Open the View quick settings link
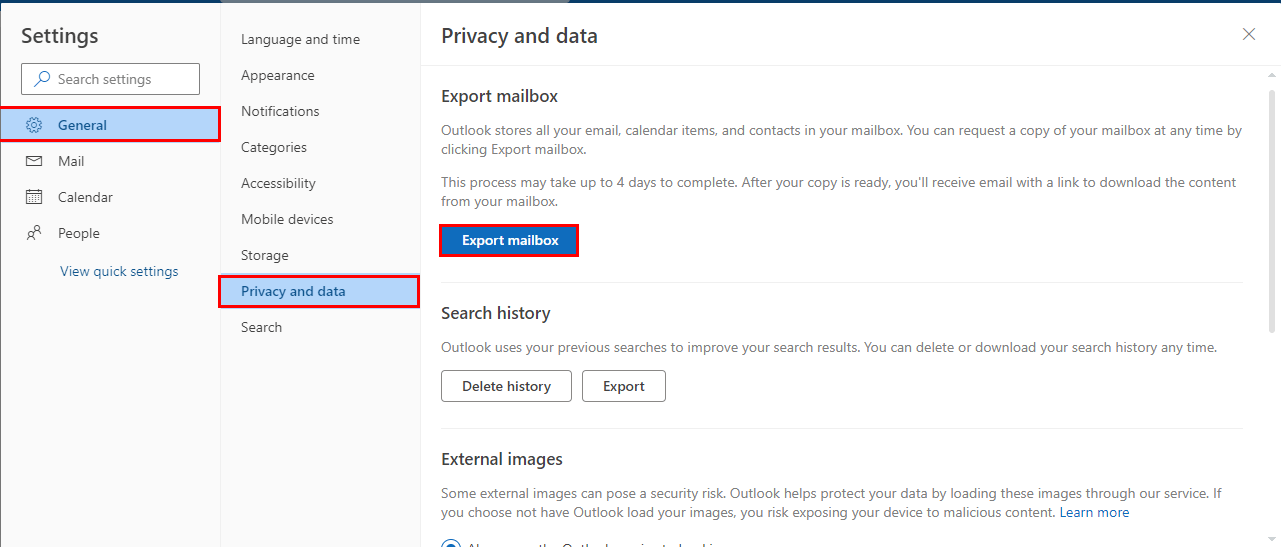 tap(119, 271)
